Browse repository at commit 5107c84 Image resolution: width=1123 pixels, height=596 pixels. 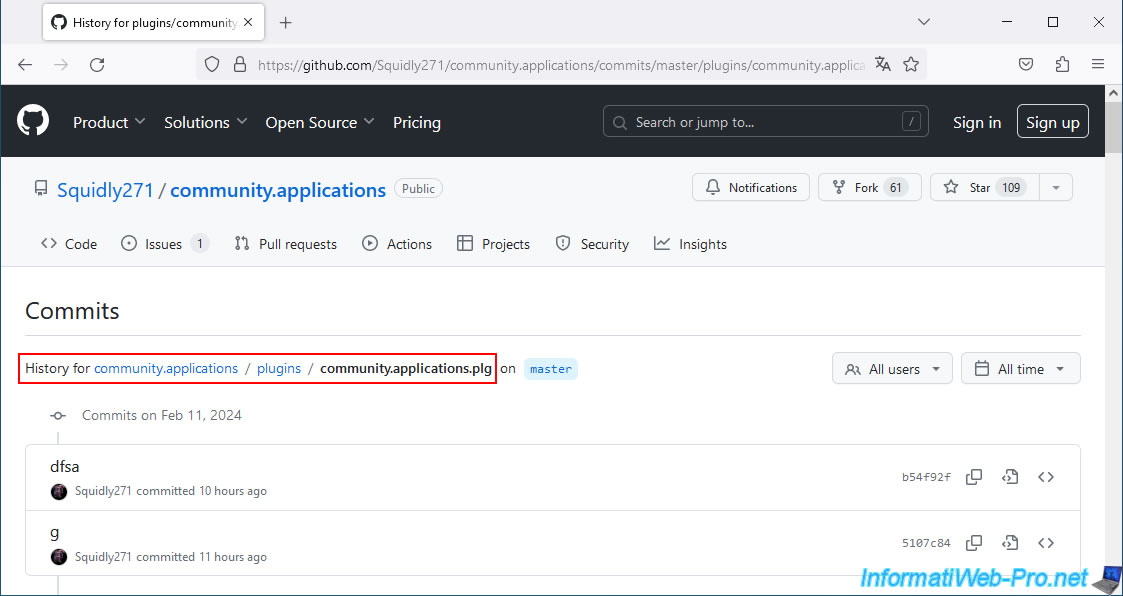point(1046,543)
